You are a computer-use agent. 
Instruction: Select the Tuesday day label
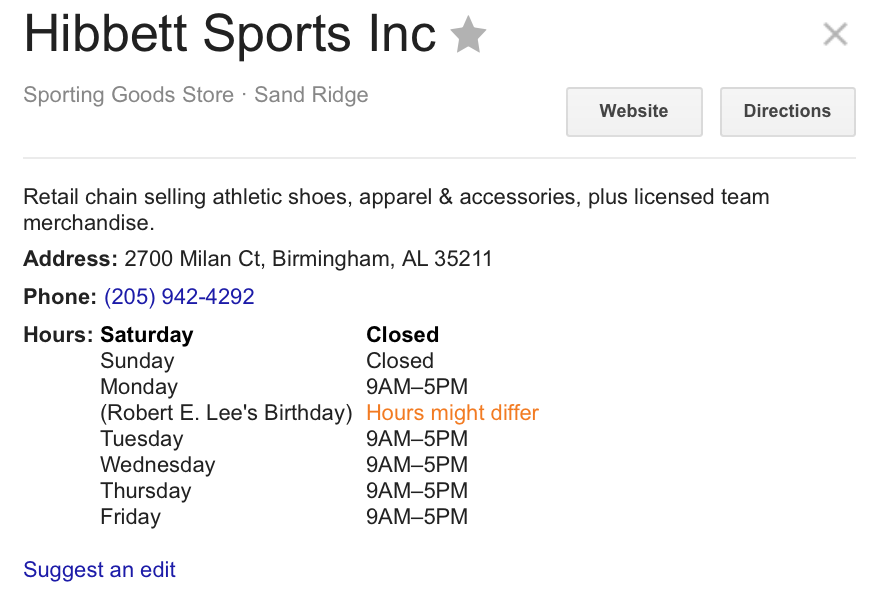(x=142, y=439)
